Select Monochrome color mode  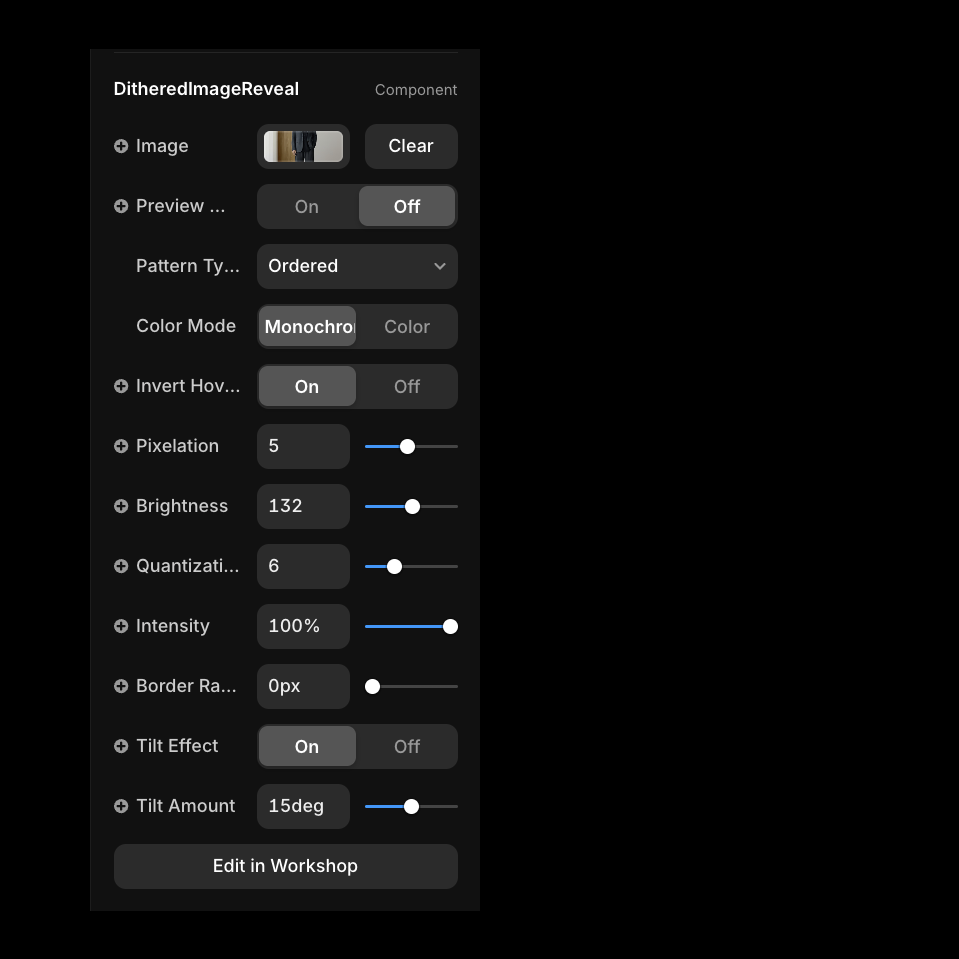308,326
